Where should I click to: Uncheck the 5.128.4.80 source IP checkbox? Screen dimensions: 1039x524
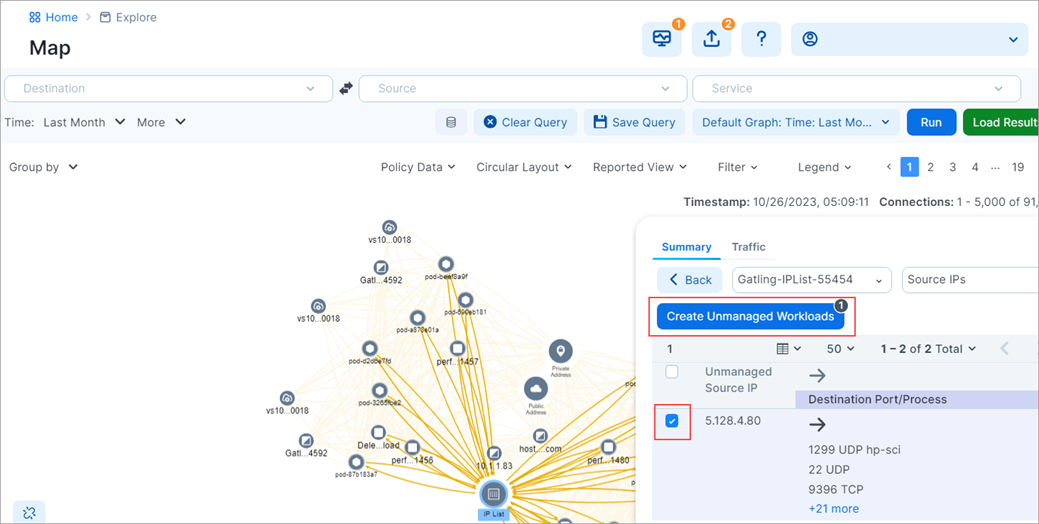(x=672, y=421)
